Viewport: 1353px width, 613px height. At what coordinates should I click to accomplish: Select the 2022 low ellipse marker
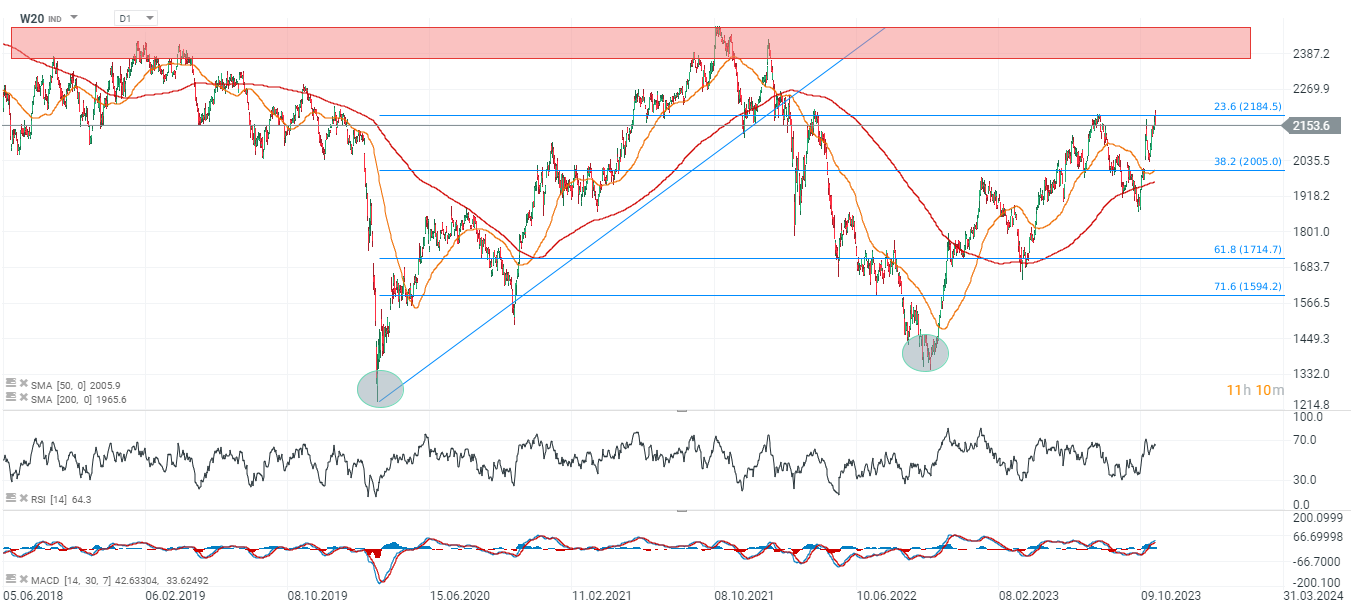pos(925,353)
